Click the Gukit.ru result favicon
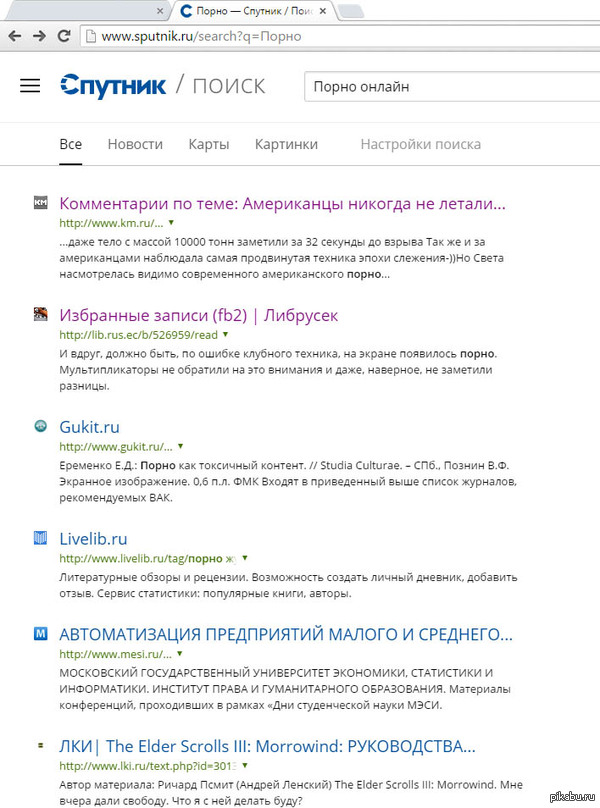The width and height of the screenshot is (600, 808). [x=40, y=426]
